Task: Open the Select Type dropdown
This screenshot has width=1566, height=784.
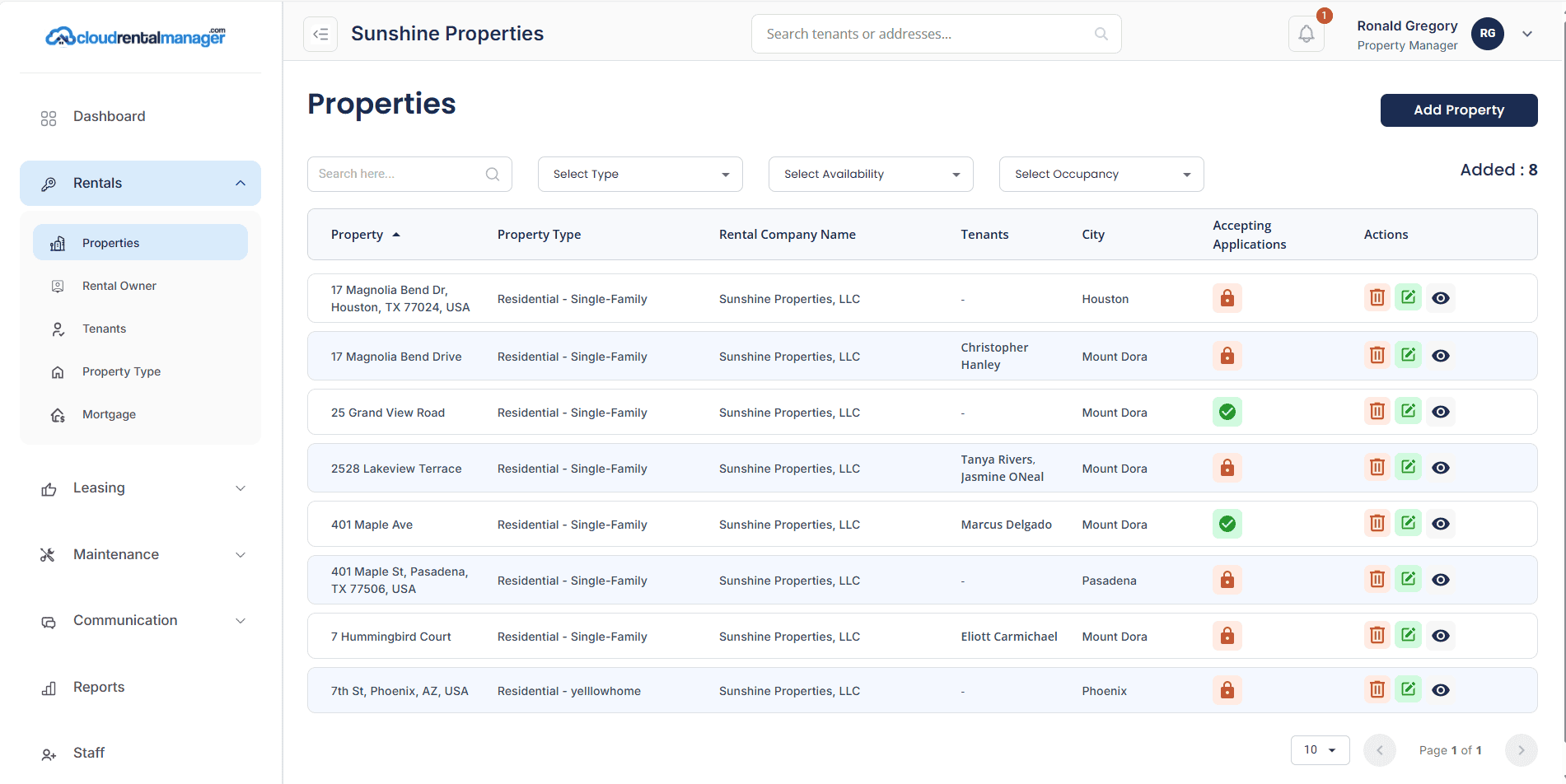Action: coord(640,174)
